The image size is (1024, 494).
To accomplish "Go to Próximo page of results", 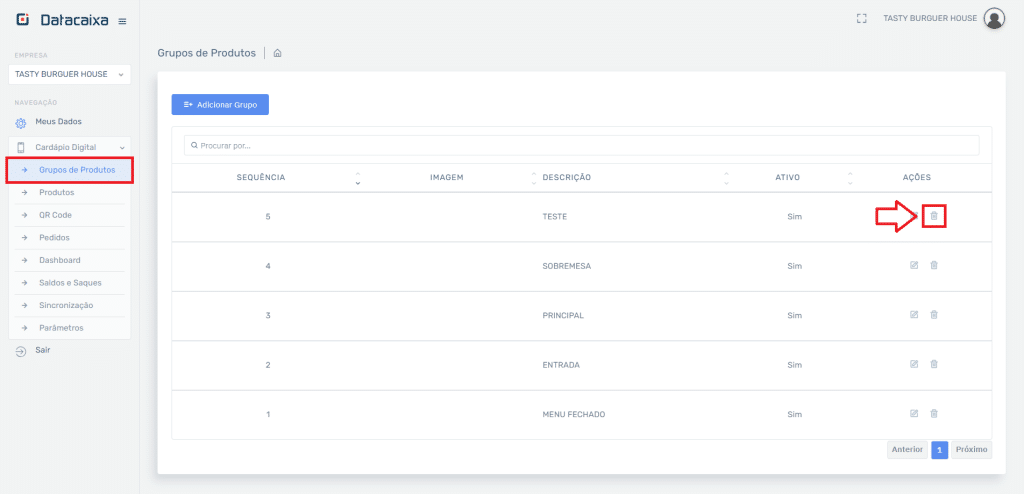I will point(971,450).
